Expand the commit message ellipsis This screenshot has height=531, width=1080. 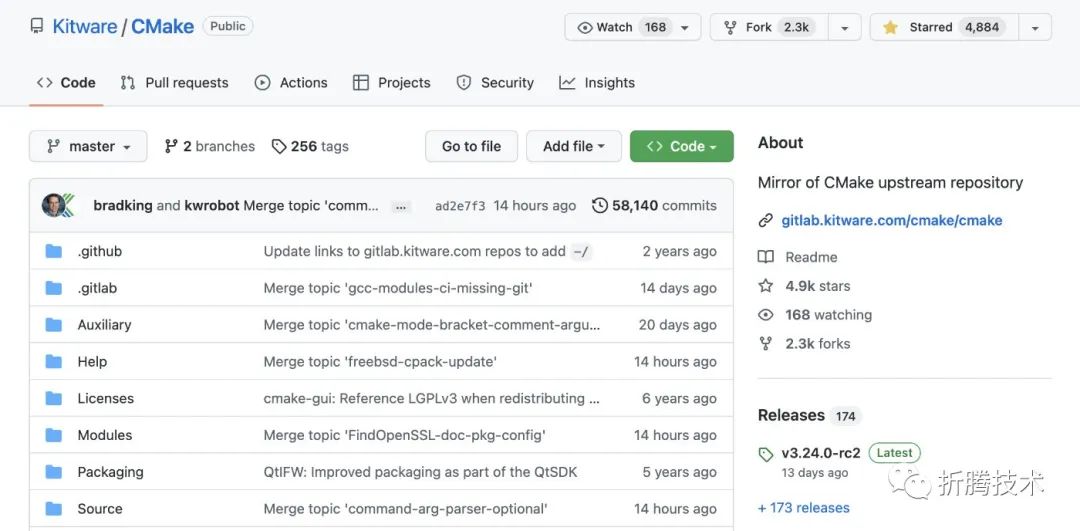401,206
